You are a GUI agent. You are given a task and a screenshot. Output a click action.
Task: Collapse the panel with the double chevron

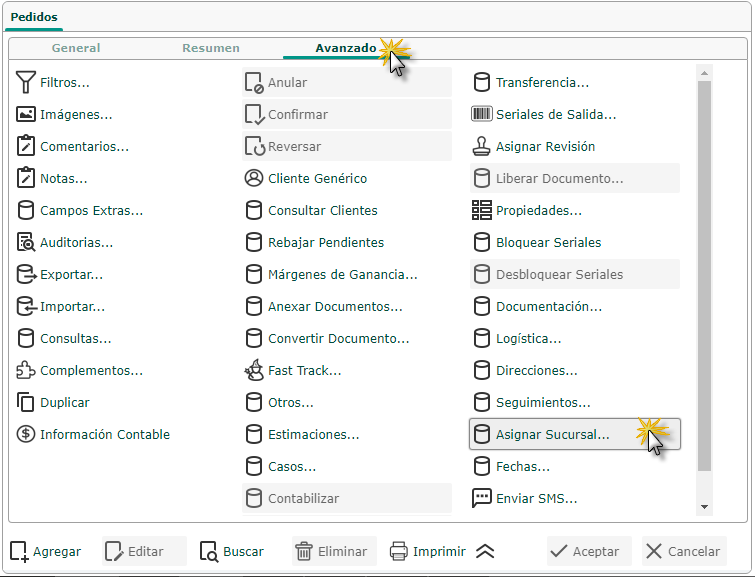[x=485, y=551]
